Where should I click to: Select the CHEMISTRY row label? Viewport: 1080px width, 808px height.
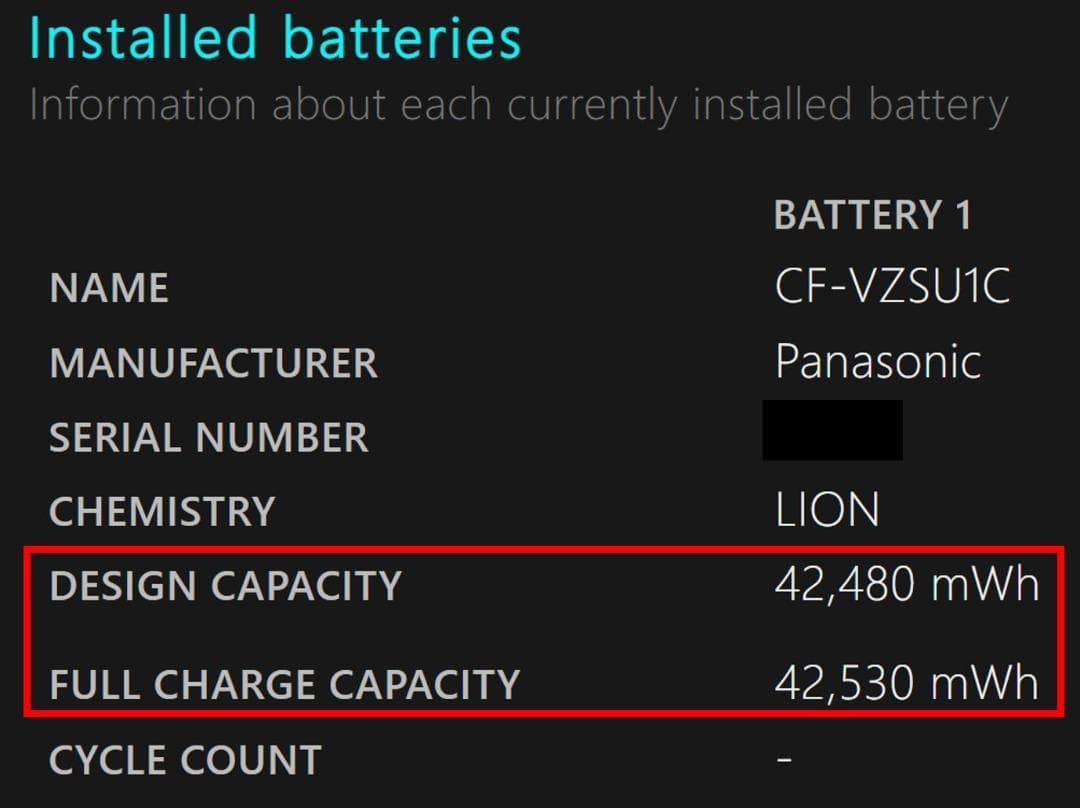pyautogui.click(x=161, y=512)
